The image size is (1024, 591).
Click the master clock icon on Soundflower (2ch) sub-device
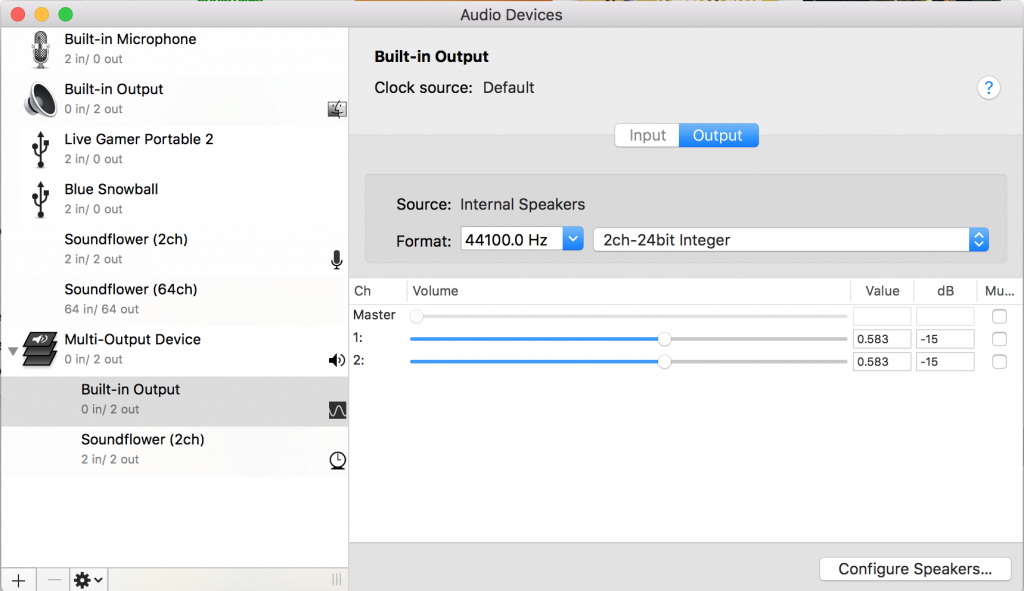[x=337, y=460]
